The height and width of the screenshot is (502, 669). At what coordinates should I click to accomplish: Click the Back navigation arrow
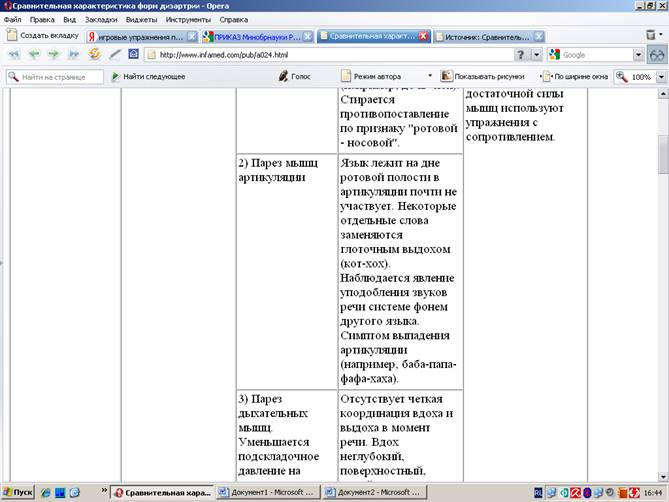tap(33, 54)
